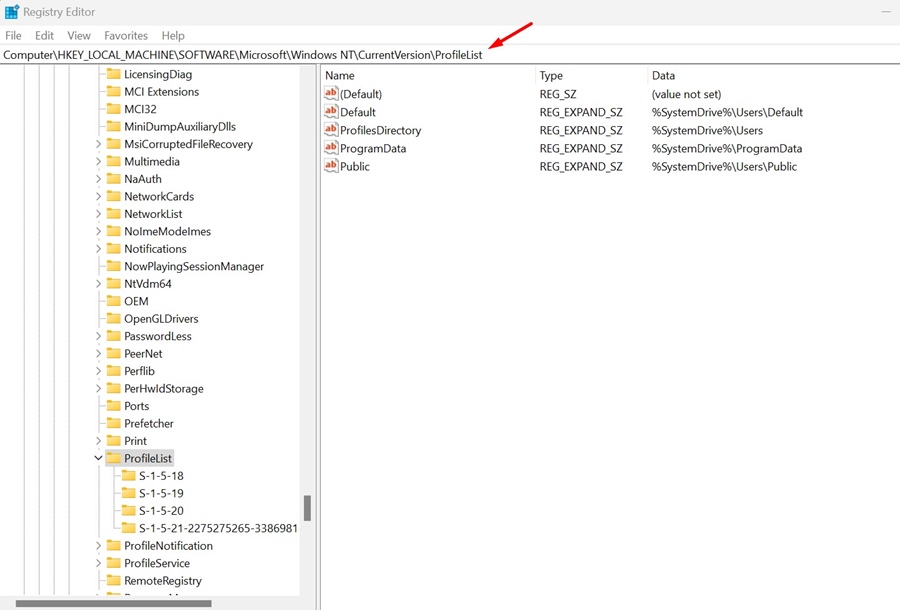Image resolution: width=900 pixels, height=610 pixels.
Task: Select the MCI32 folder icon
Action: [x=114, y=109]
